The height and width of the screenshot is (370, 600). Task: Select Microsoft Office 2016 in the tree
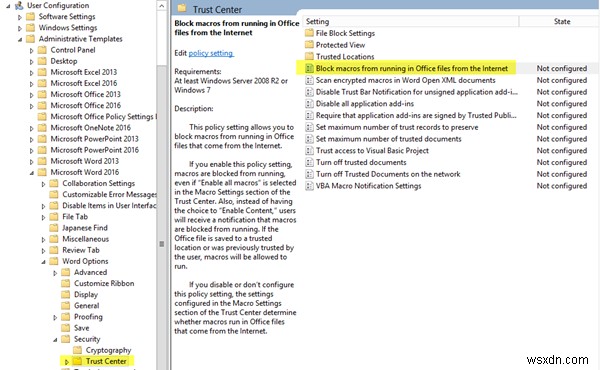click(x=85, y=105)
